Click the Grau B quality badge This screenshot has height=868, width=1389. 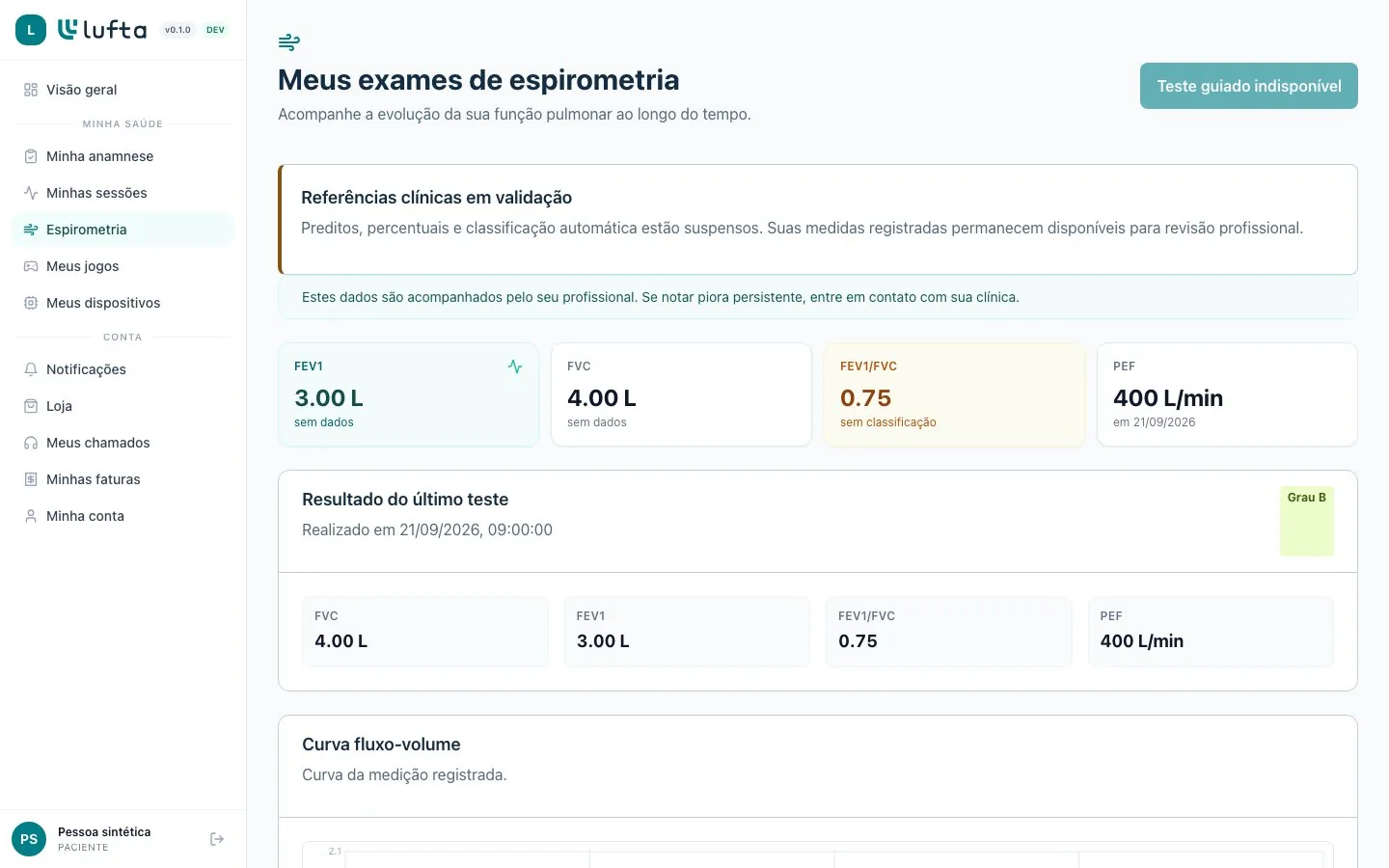pyautogui.click(x=1307, y=521)
